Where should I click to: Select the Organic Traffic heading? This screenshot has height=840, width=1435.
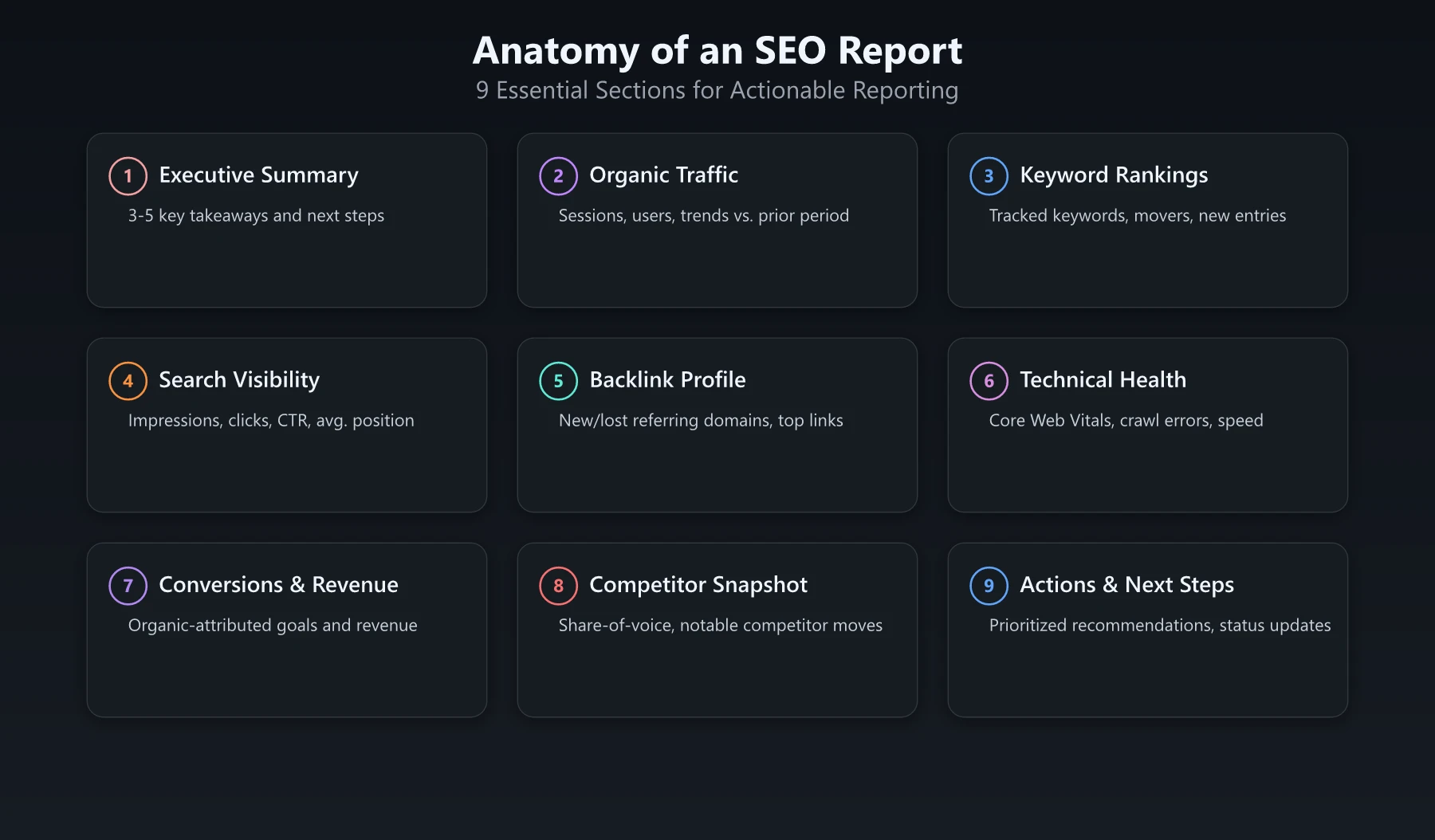click(663, 175)
